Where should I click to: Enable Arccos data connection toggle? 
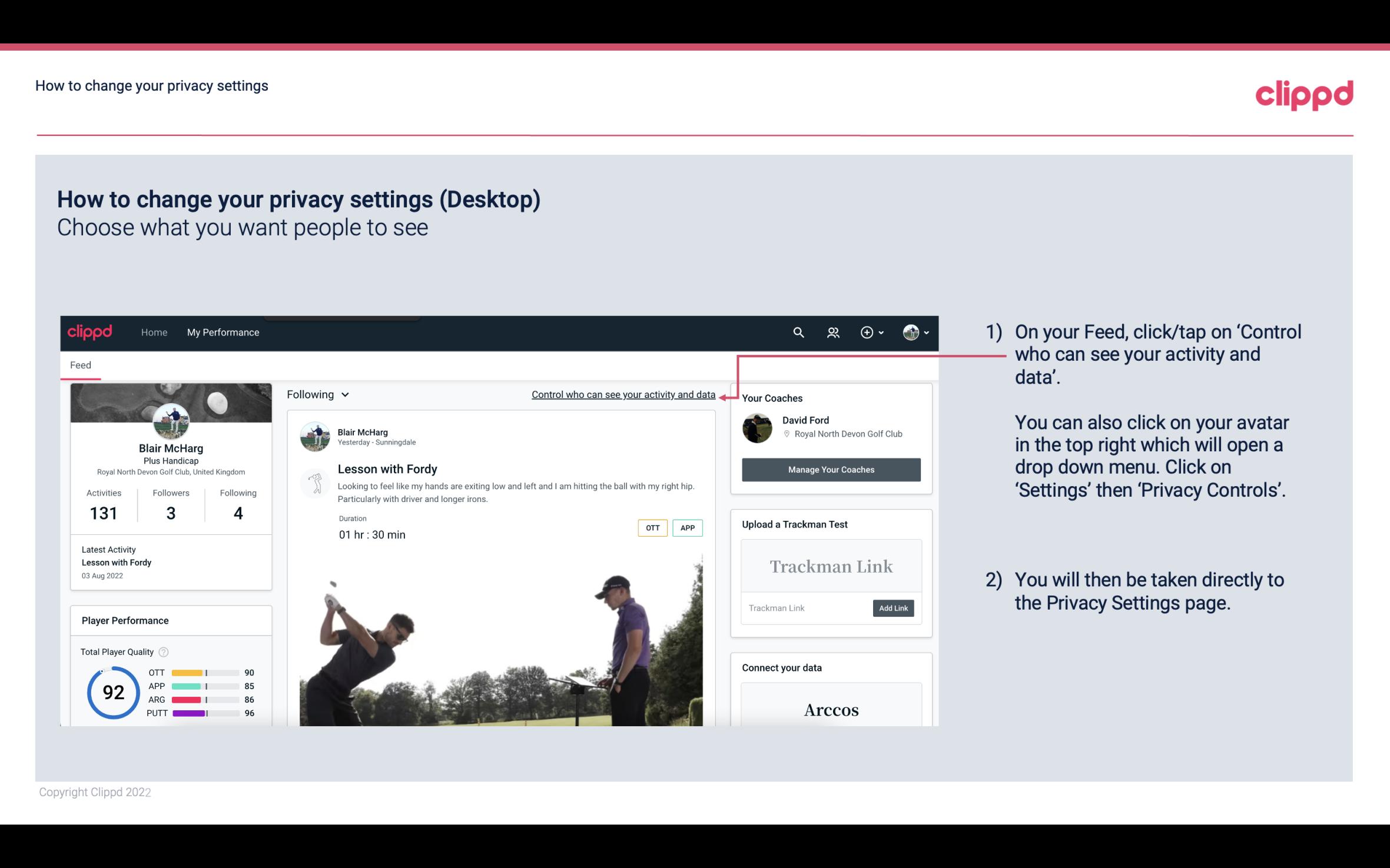[831, 710]
